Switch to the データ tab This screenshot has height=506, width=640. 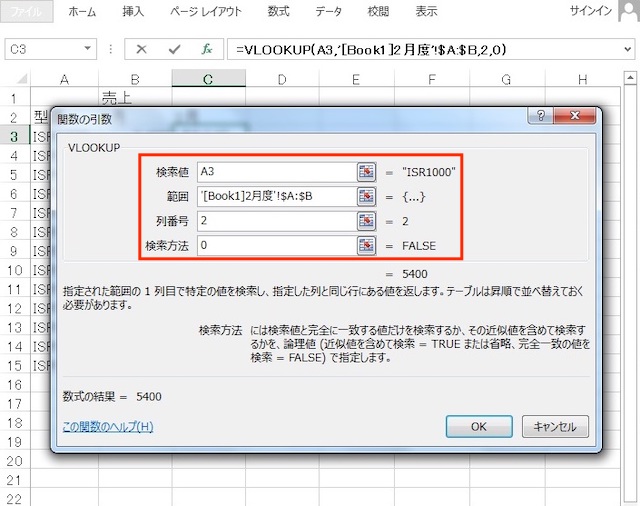pos(328,11)
